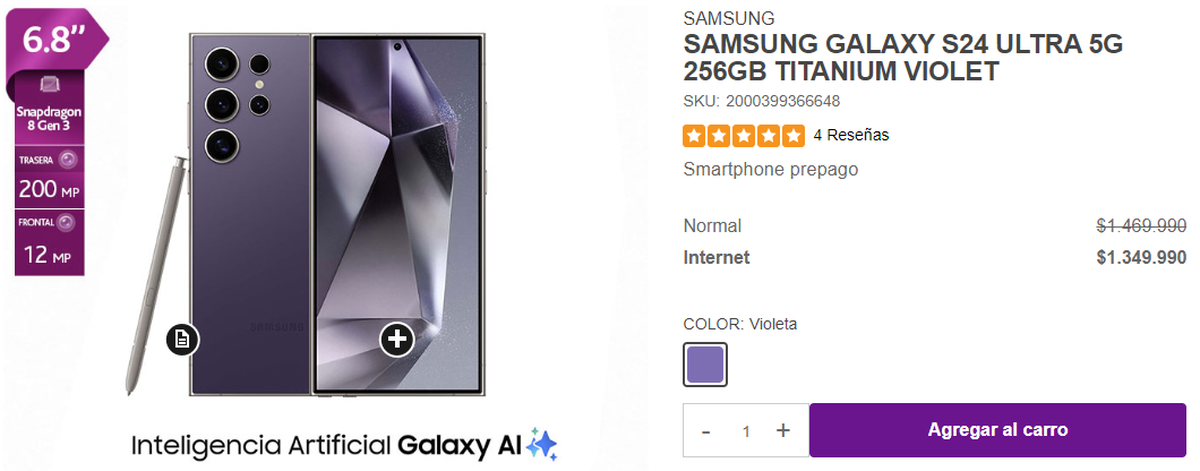The image size is (1200, 471).
Task: Open the 4 Reseñas reviews link
Action: (x=851, y=135)
